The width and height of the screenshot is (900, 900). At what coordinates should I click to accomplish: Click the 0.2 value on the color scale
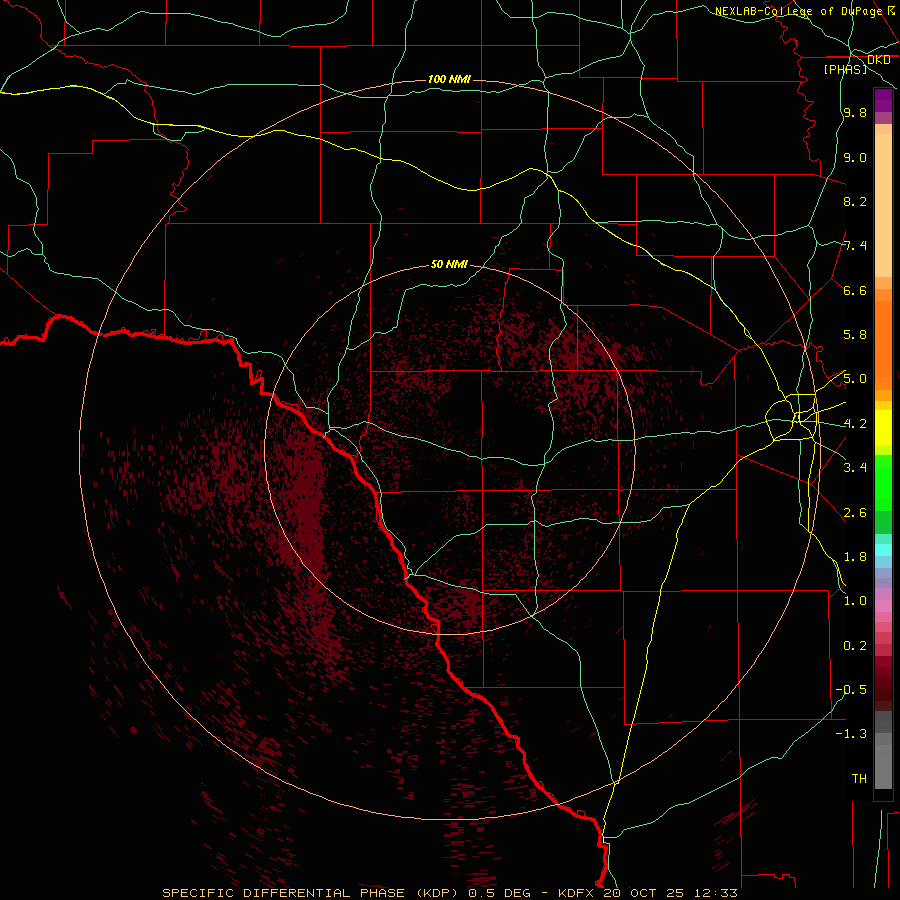pos(855,646)
